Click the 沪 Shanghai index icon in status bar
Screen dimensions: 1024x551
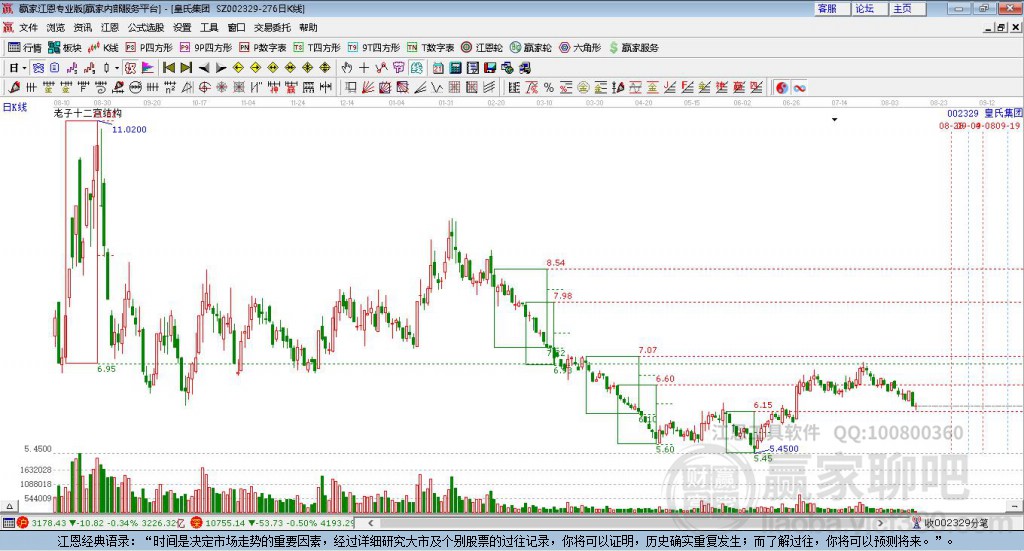[x=22, y=523]
